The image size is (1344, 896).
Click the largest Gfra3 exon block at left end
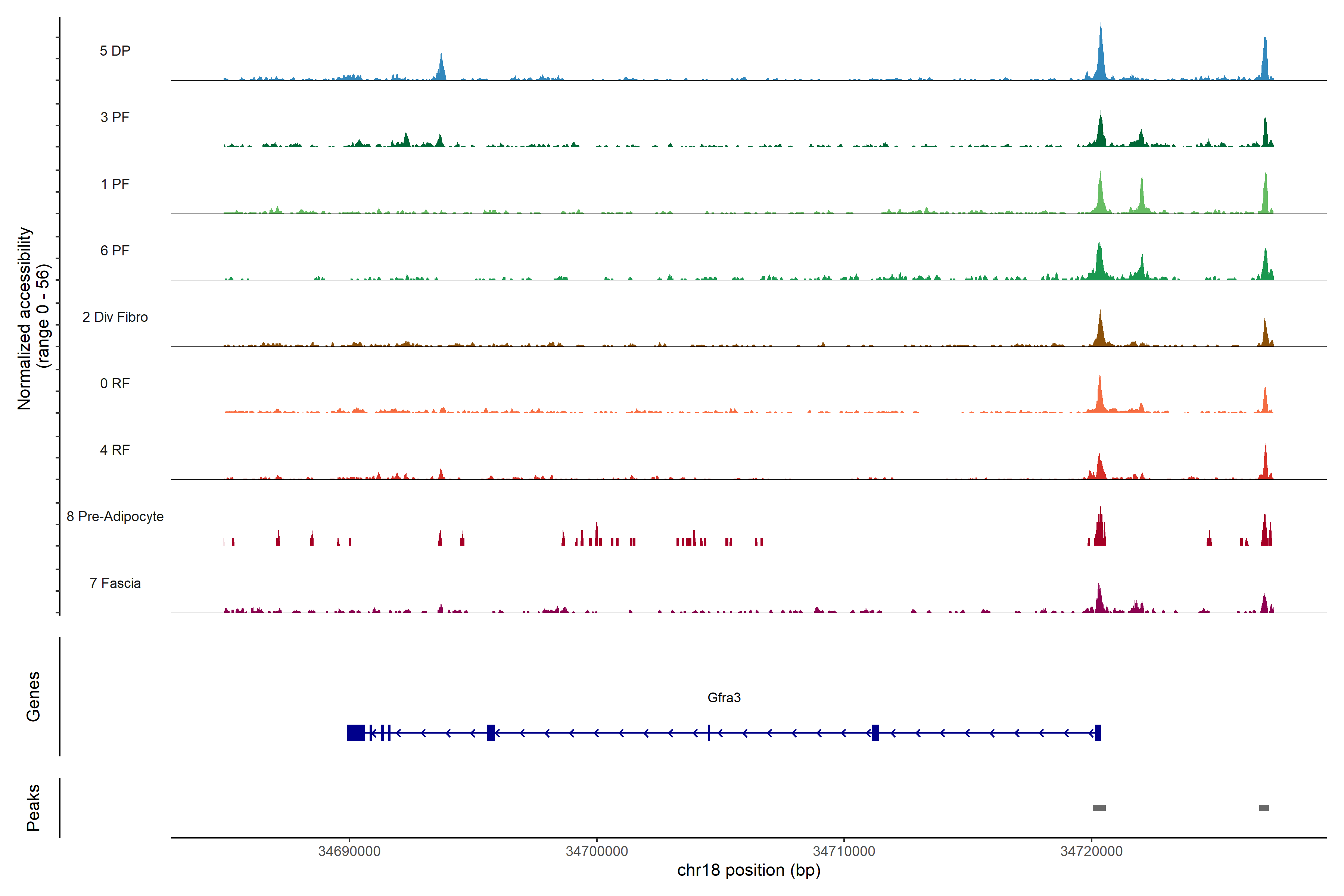tap(356, 732)
